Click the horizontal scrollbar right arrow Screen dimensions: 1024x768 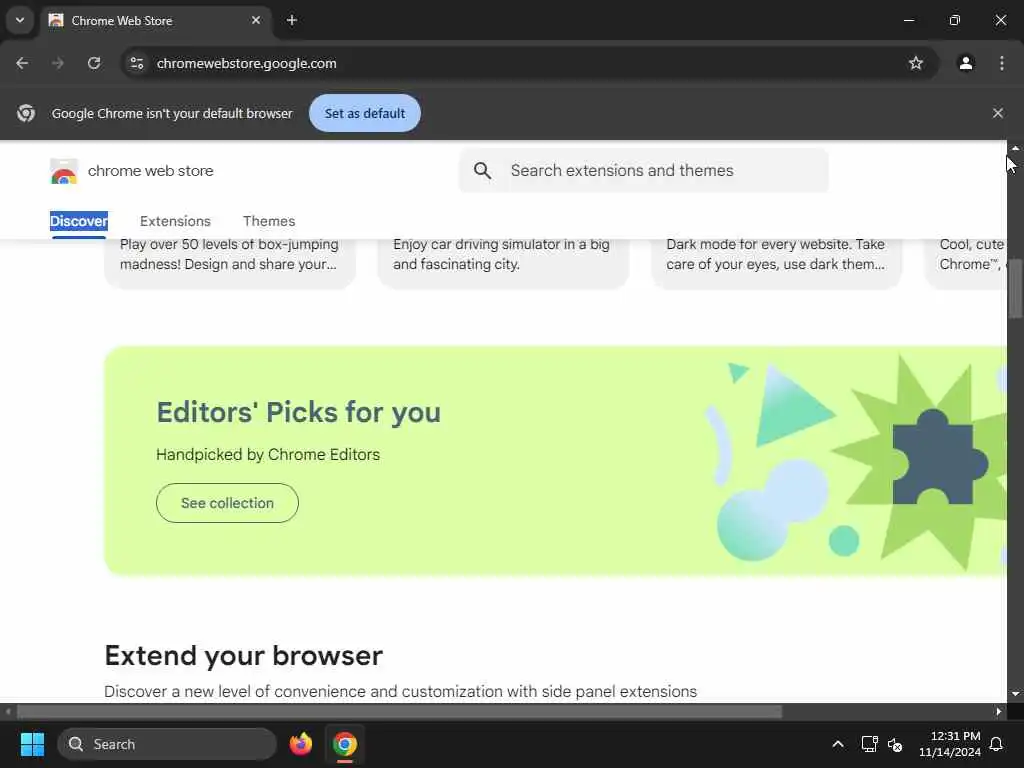(x=999, y=712)
